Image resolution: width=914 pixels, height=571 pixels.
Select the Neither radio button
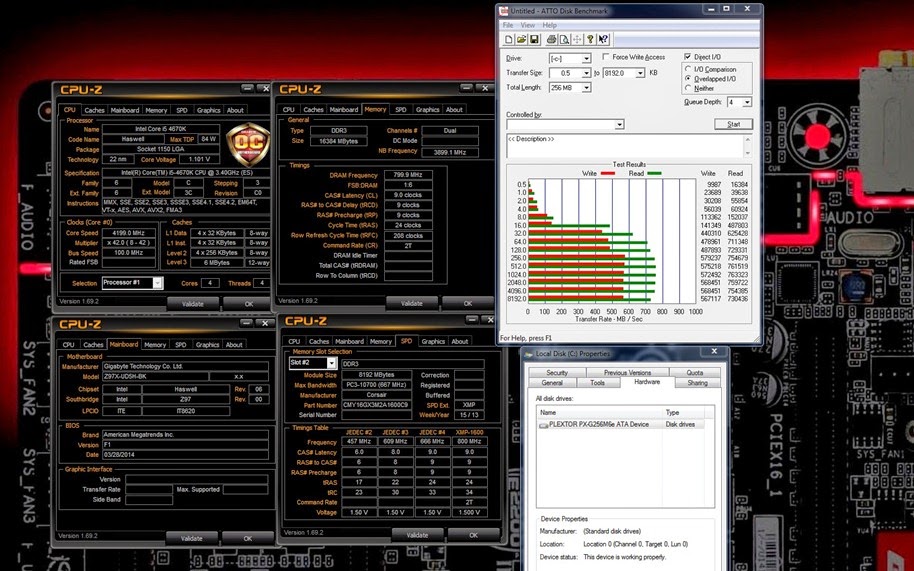point(688,88)
